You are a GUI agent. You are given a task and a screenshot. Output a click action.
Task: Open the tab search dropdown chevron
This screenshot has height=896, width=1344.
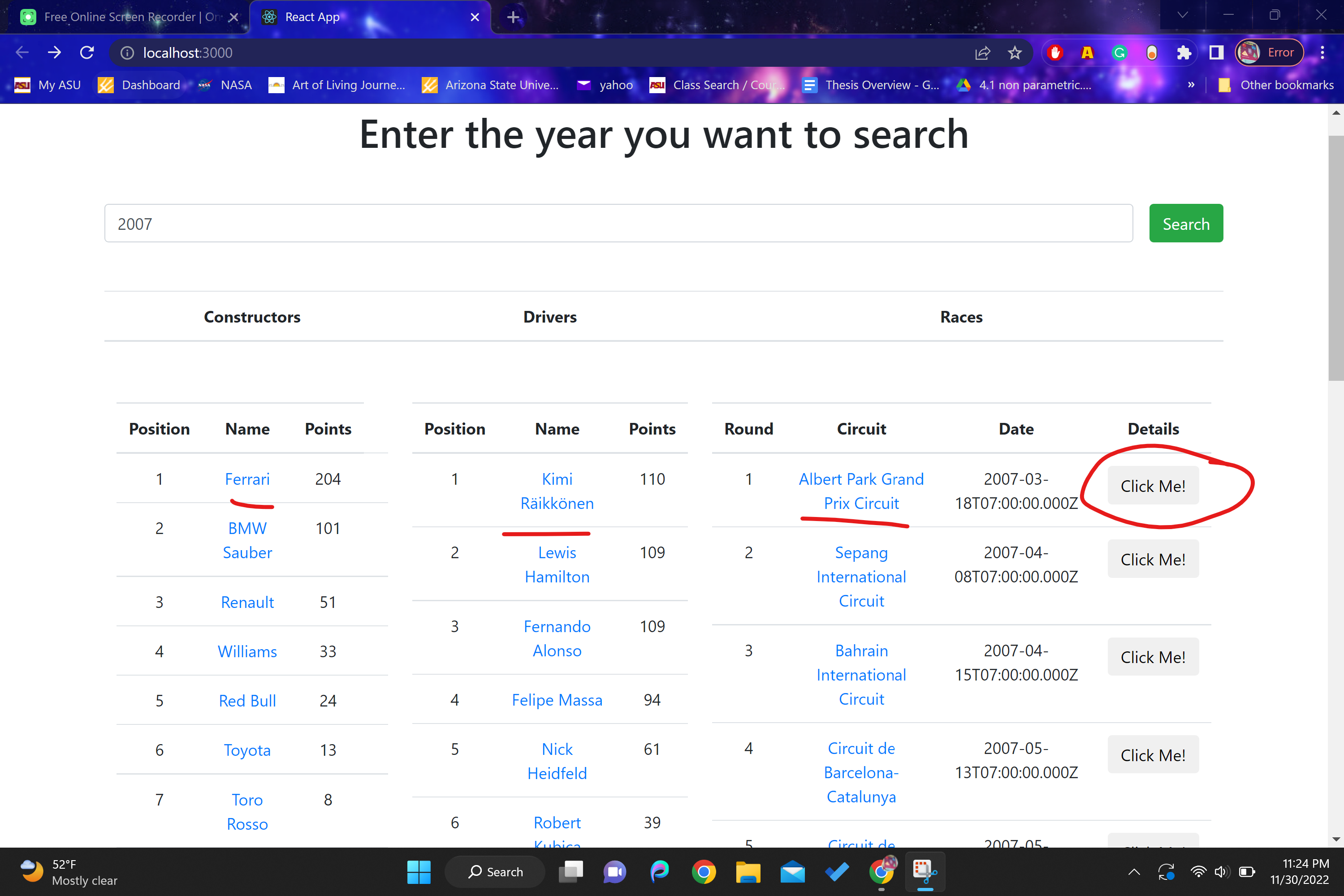pyautogui.click(x=1182, y=14)
